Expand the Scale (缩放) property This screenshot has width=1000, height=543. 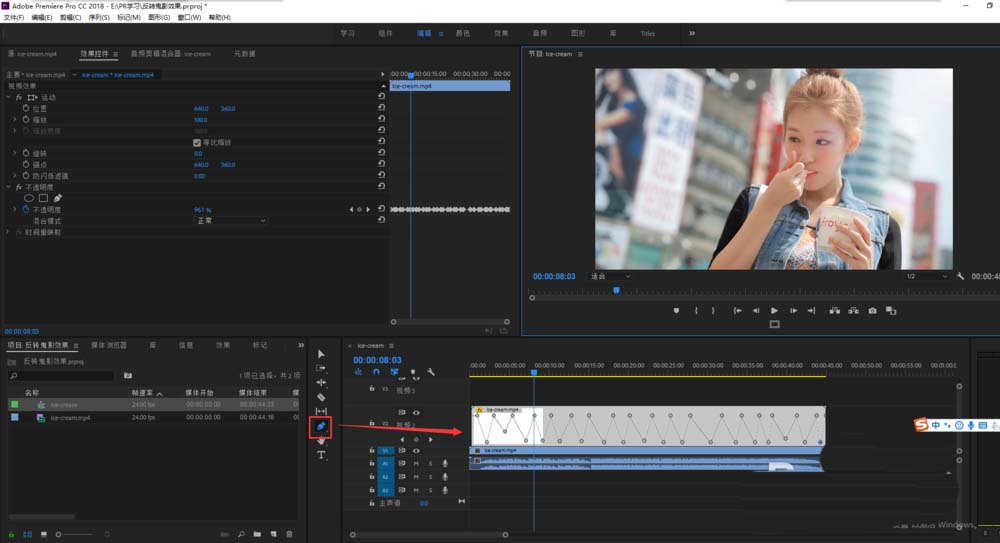[15, 119]
